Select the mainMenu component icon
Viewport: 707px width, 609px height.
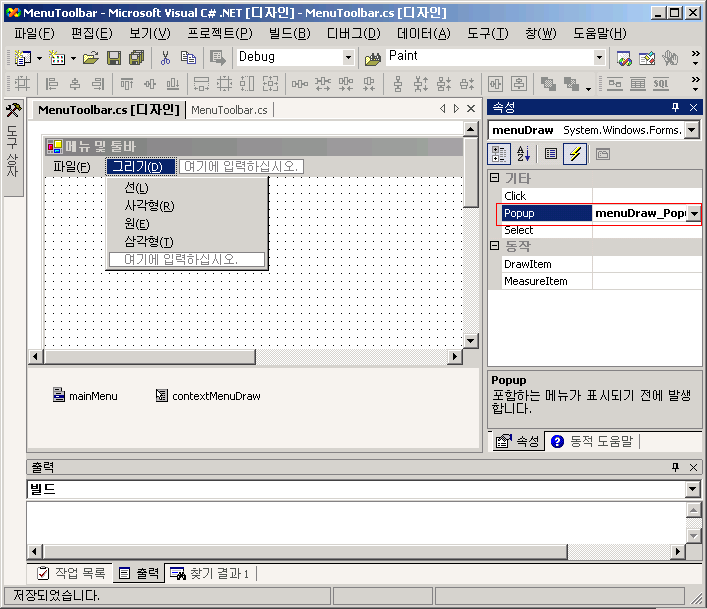coord(59,396)
